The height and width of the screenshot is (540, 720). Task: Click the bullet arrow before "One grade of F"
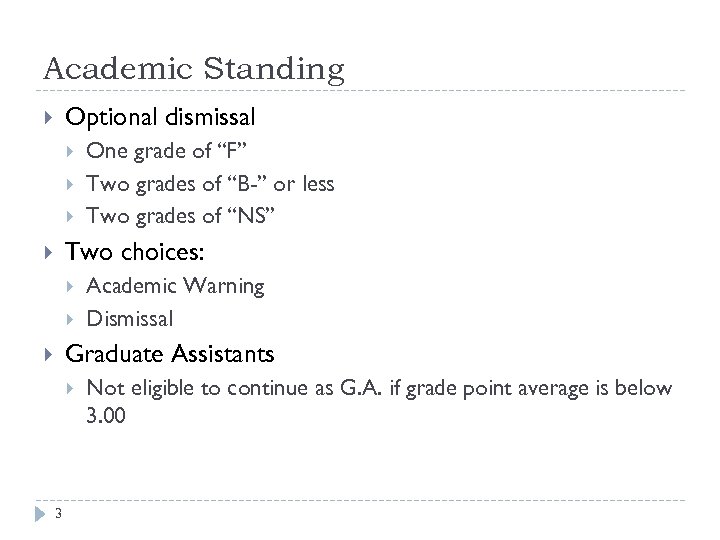[x=70, y=152]
